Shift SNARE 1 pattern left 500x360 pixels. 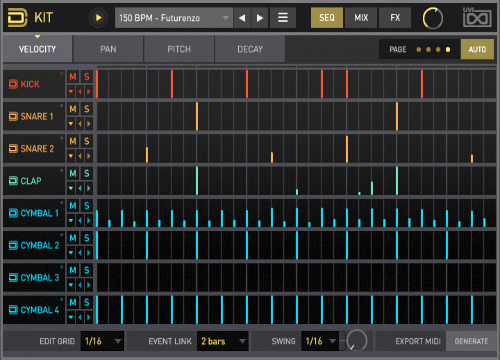[80, 124]
